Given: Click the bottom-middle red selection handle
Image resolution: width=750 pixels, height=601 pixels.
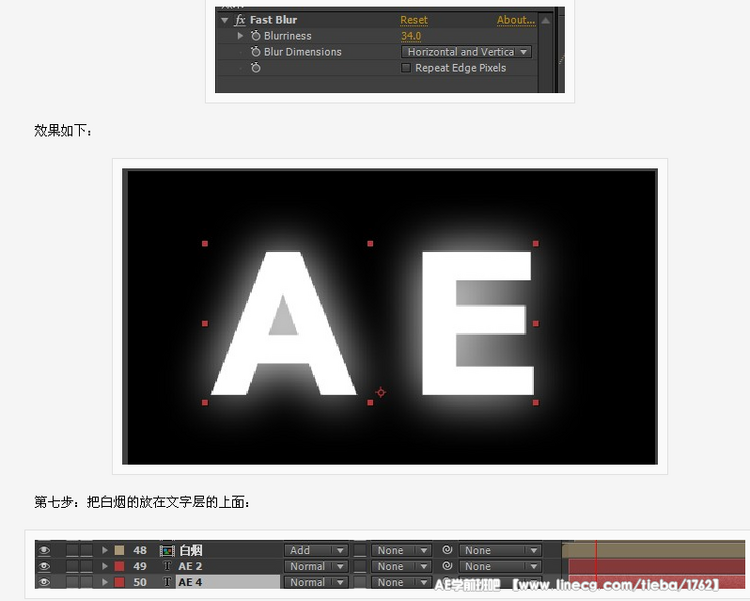Looking at the screenshot, I should (370, 403).
